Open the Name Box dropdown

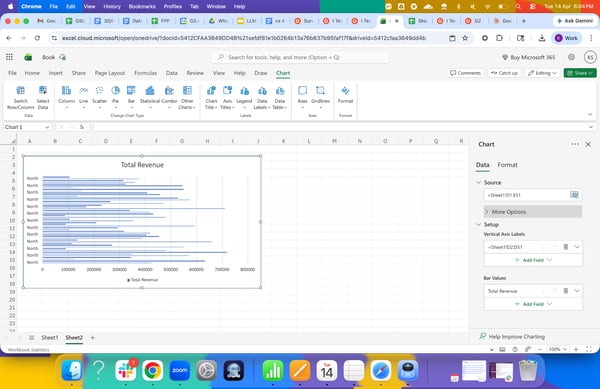47,127
